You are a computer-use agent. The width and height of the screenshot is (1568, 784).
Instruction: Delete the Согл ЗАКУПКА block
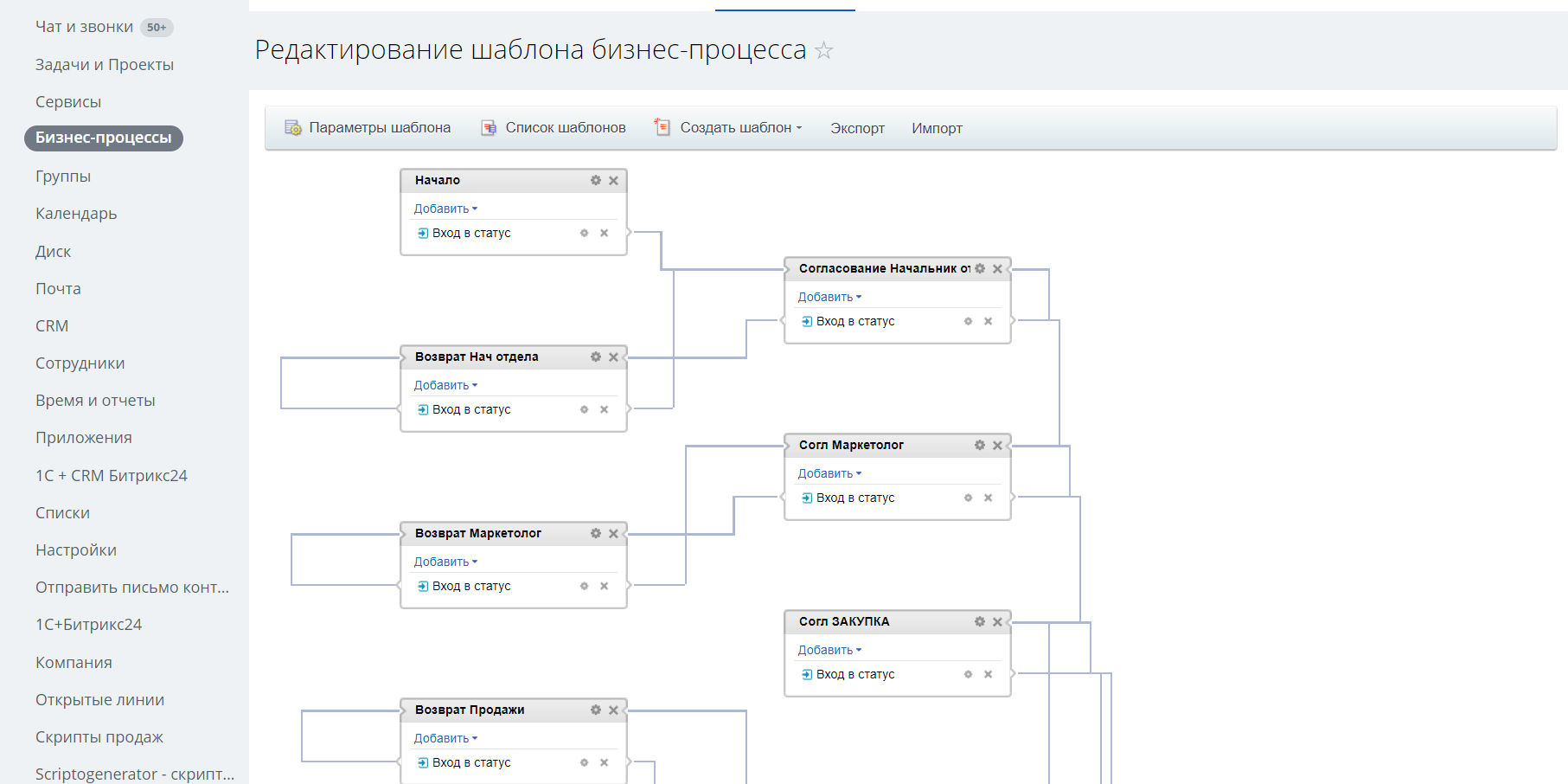pos(997,621)
